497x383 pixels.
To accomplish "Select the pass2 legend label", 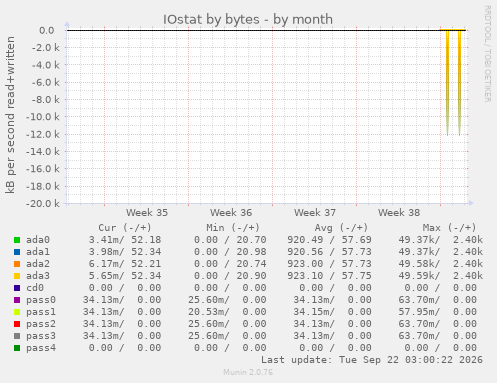I will click(41, 324).
